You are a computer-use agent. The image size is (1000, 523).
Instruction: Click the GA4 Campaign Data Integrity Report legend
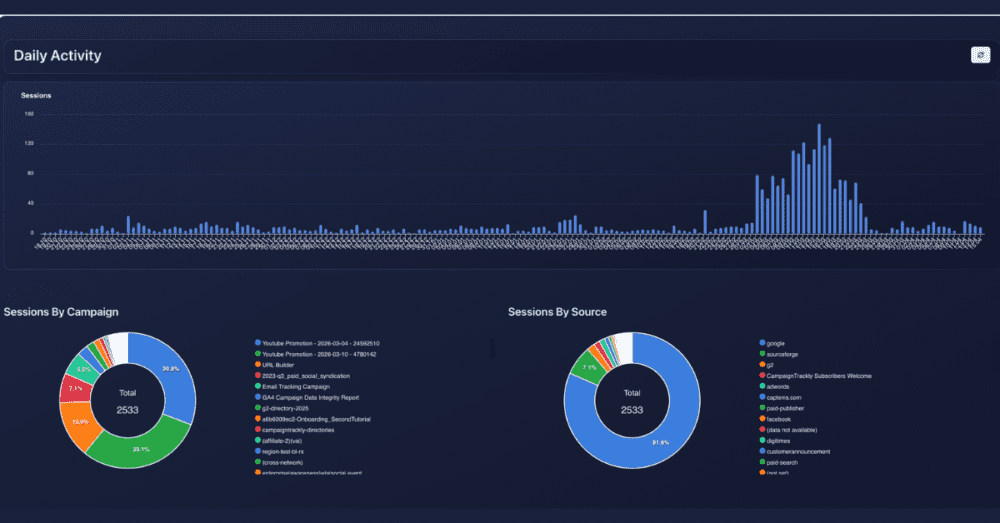[310, 397]
